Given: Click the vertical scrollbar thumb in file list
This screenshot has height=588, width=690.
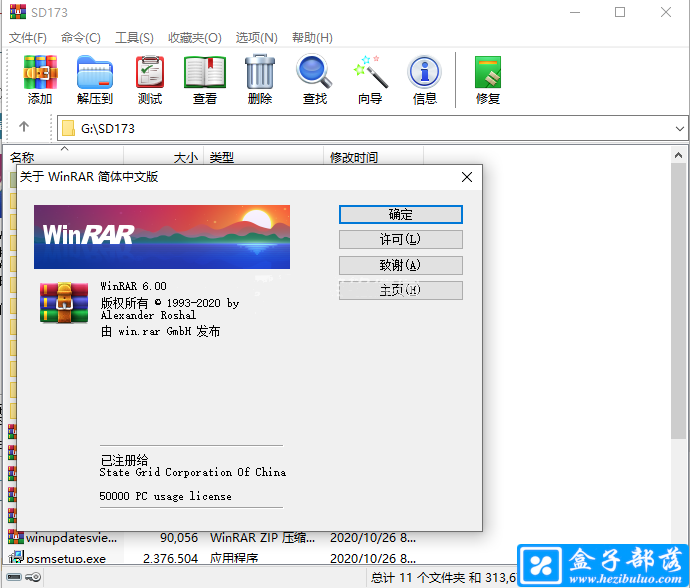Looking at the screenshot, I should pyautogui.click(x=678, y=301).
